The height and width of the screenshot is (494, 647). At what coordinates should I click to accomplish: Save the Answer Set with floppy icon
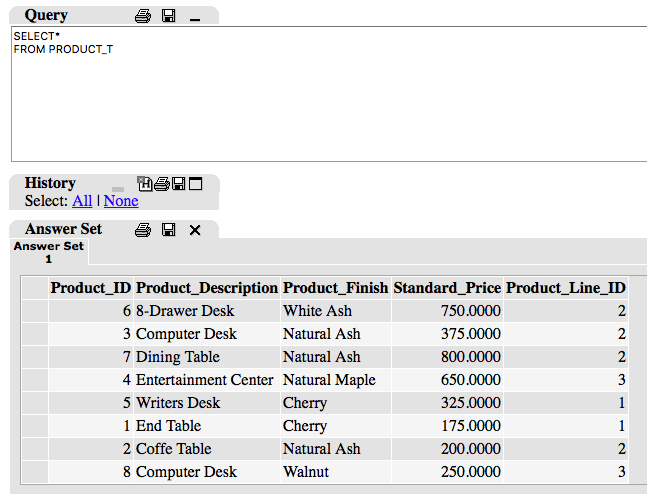coord(169,229)
